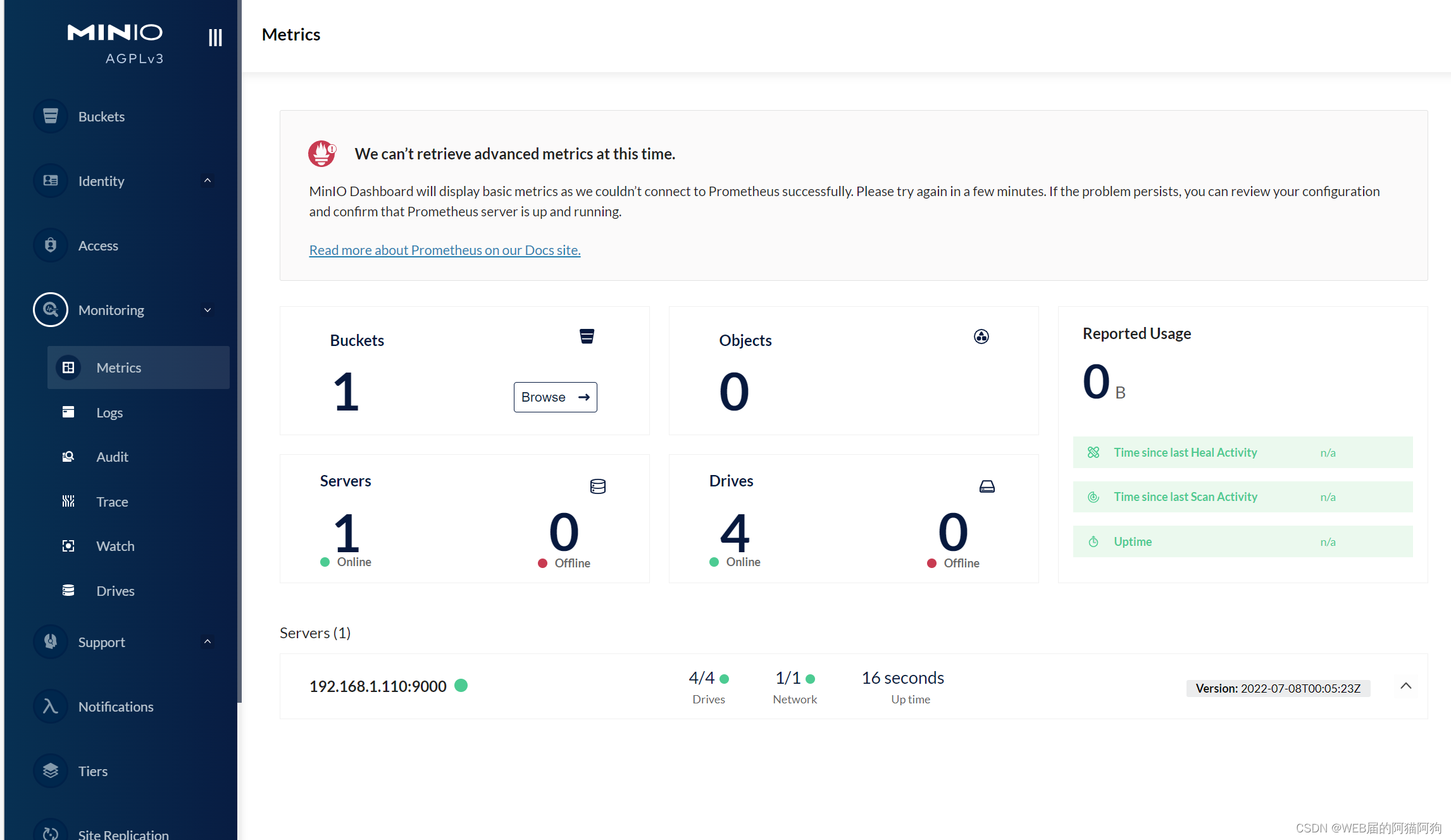Click the Drives stack icon in sidebar
The width and height of the screenshot is (1451, 840).
[x=68, y=591]
